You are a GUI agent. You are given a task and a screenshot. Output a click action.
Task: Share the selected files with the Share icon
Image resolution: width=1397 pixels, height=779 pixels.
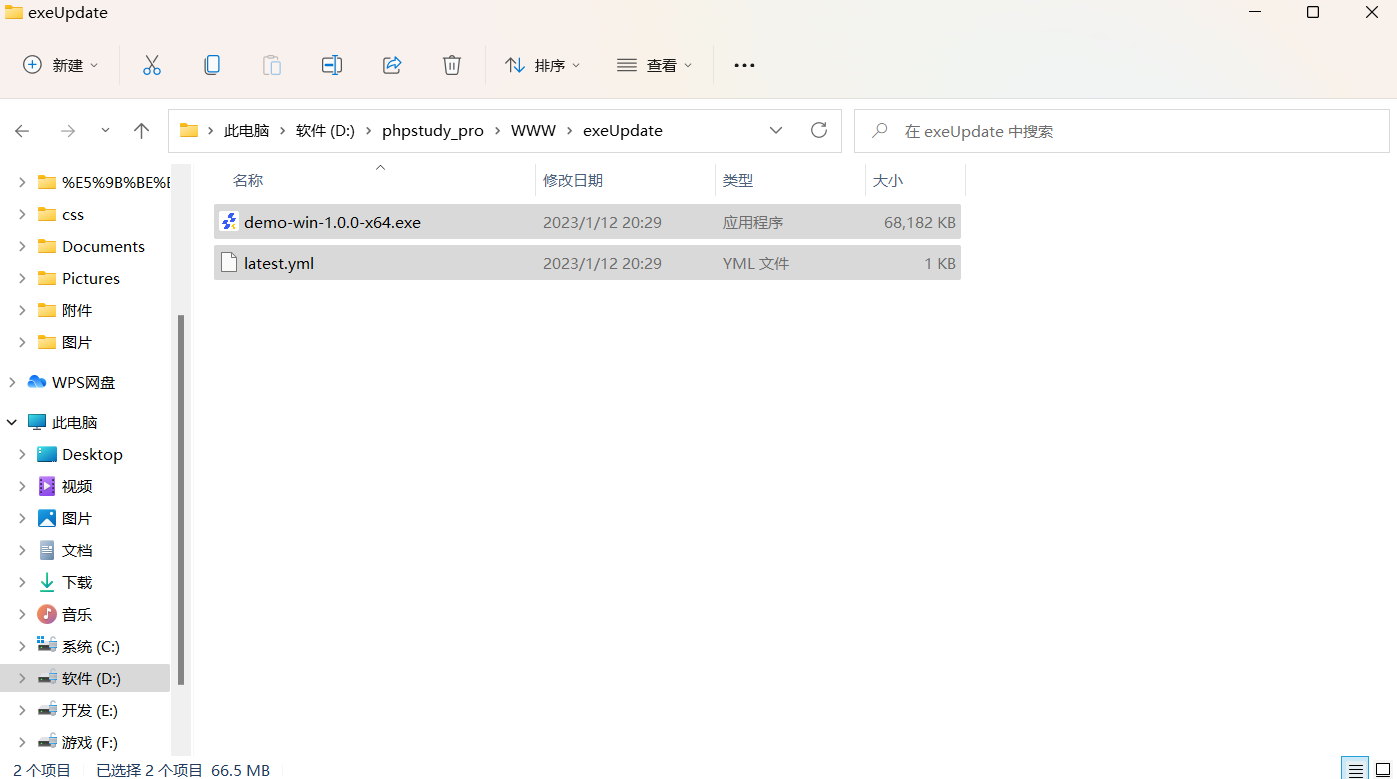(x=392, y=65)
